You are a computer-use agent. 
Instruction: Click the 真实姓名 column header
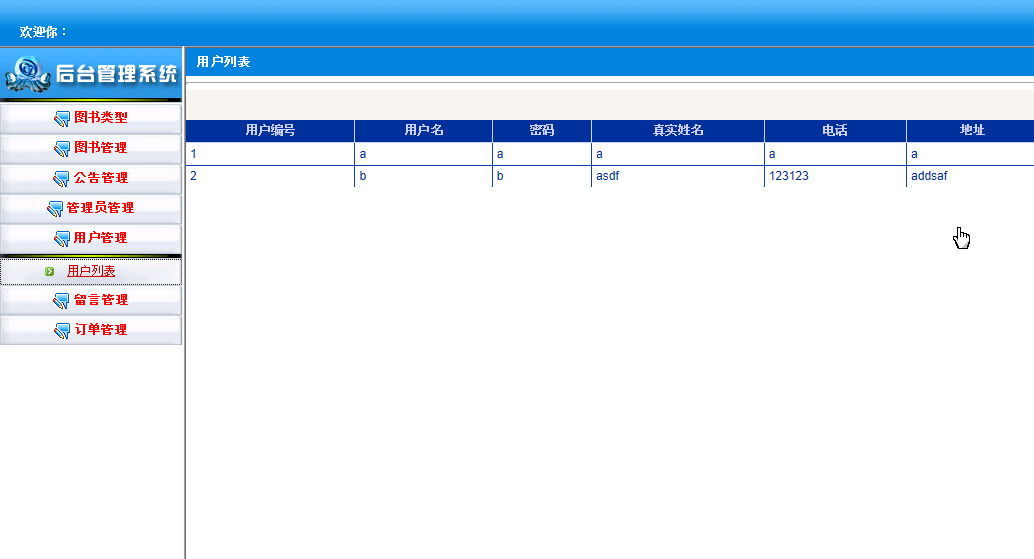coord(678,131)
